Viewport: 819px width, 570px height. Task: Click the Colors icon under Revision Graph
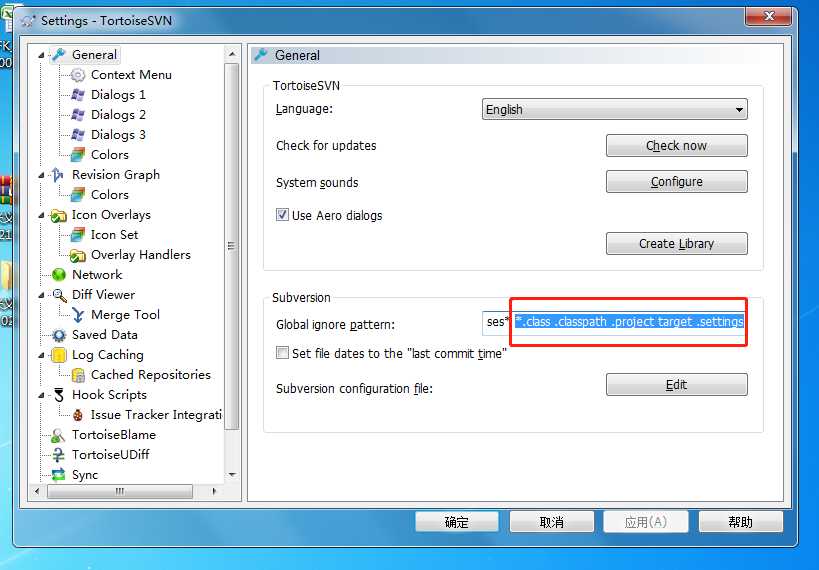click(78, 195)
